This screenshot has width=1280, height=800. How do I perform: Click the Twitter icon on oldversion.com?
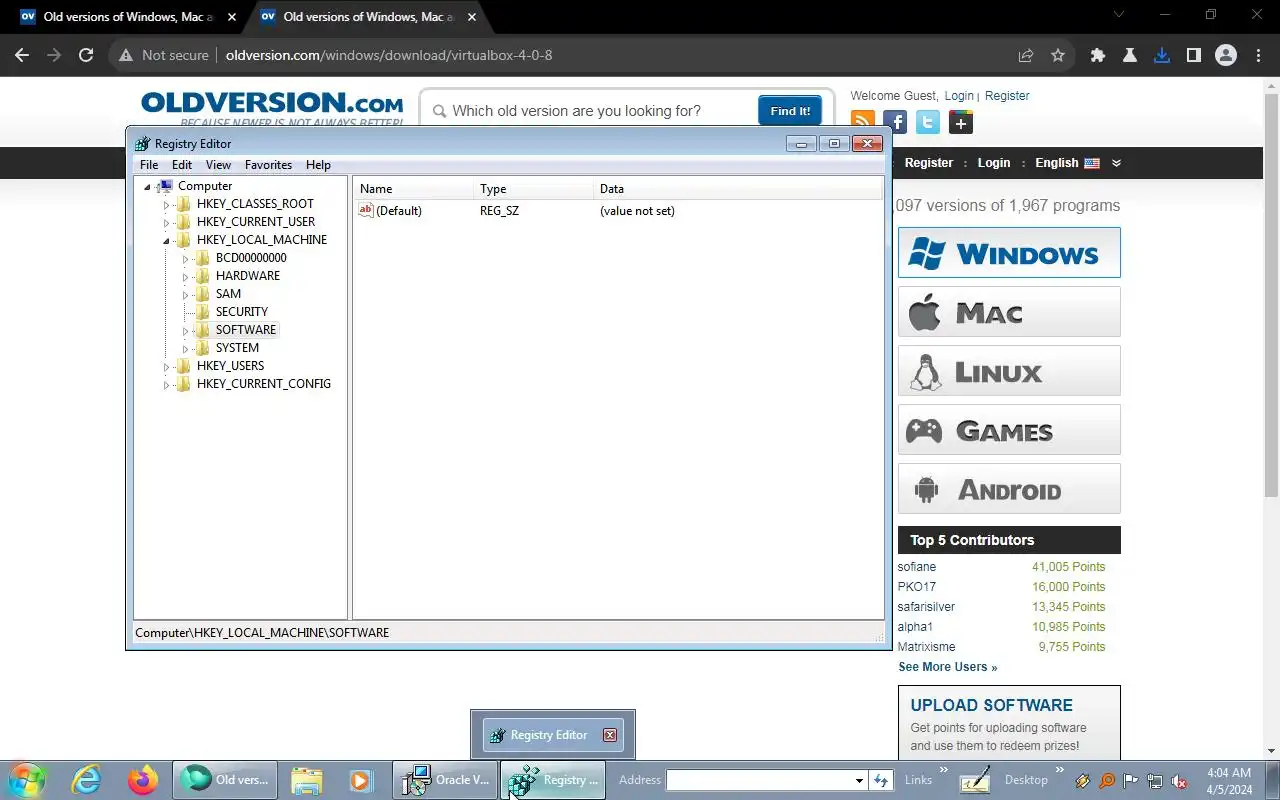pos(928,123)
